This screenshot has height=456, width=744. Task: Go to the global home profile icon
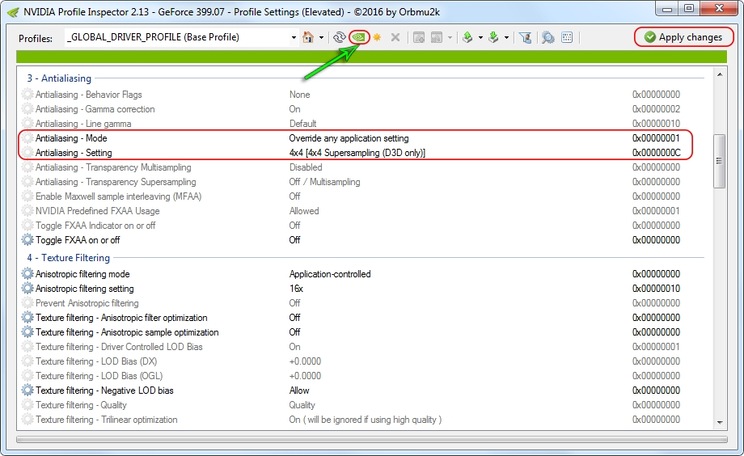[308, 37]
